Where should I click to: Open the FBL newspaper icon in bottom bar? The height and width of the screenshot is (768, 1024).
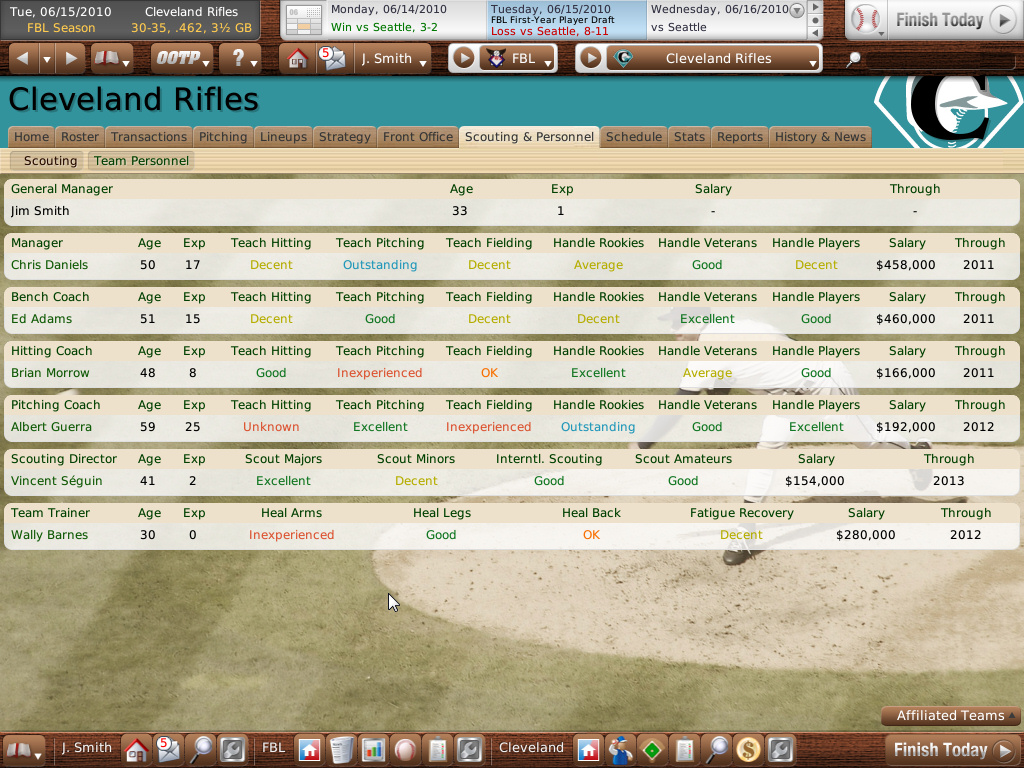point(341,749)
